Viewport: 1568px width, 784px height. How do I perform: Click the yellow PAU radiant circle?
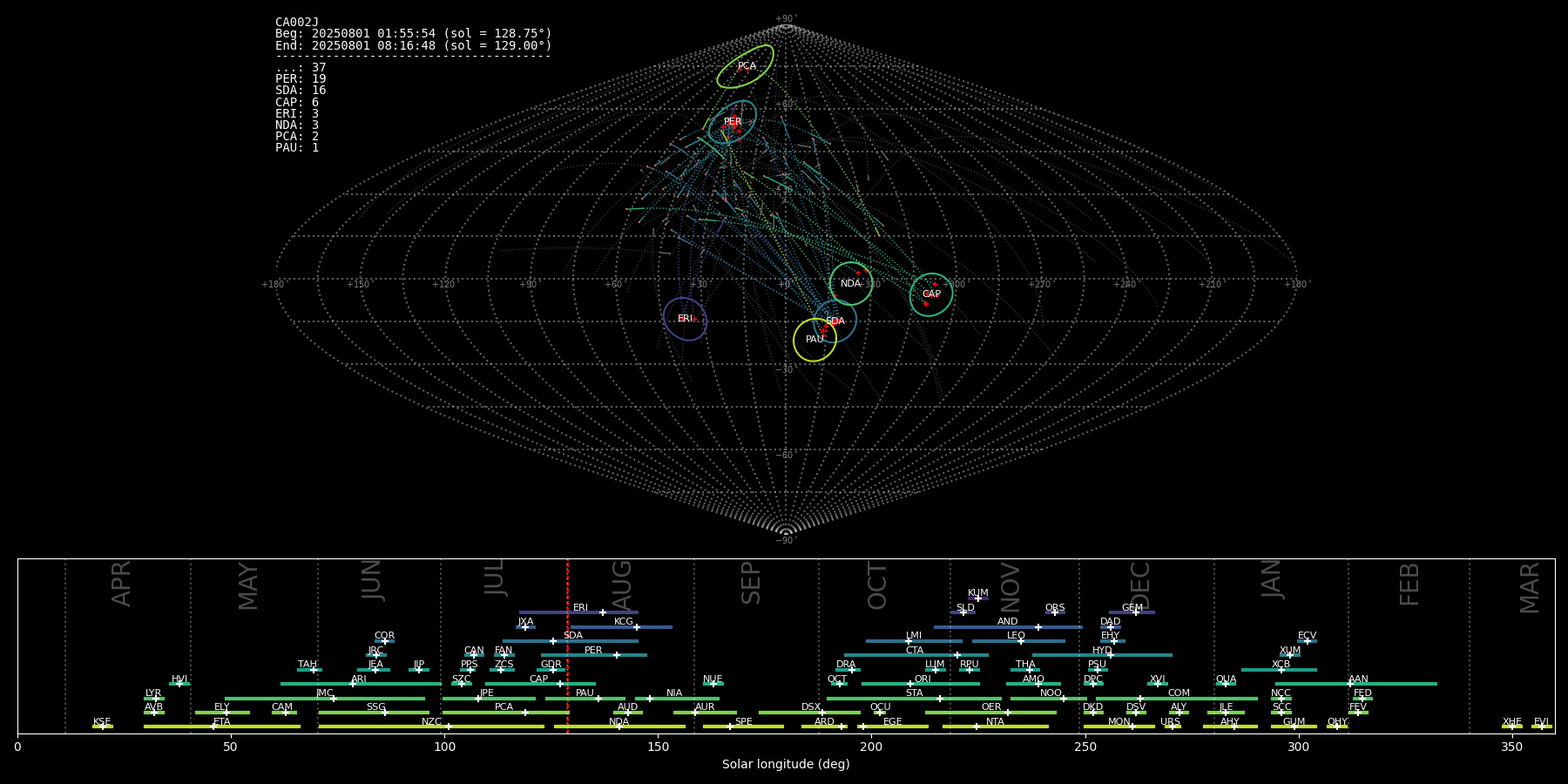tap(814, 340)
